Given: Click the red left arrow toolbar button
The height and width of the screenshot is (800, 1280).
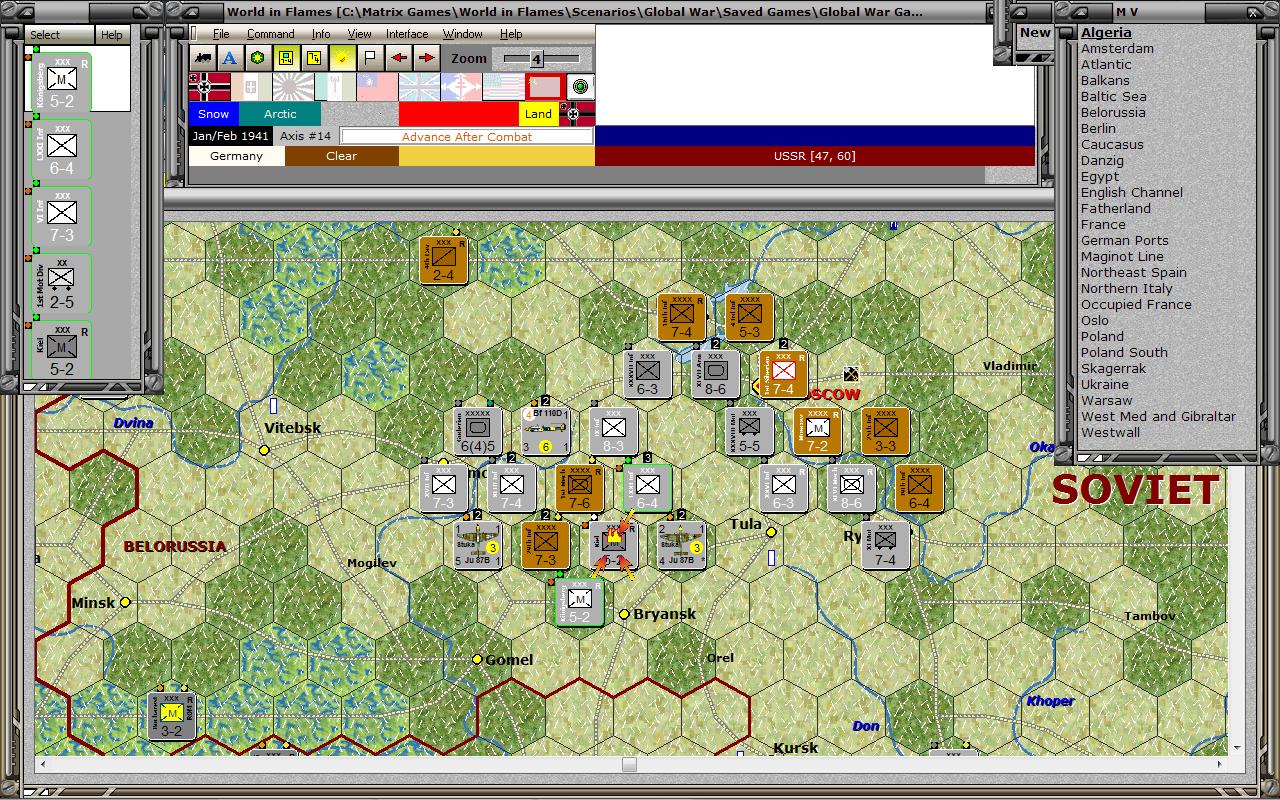Looking at the screenshot, I should click(x=398, y=58).
